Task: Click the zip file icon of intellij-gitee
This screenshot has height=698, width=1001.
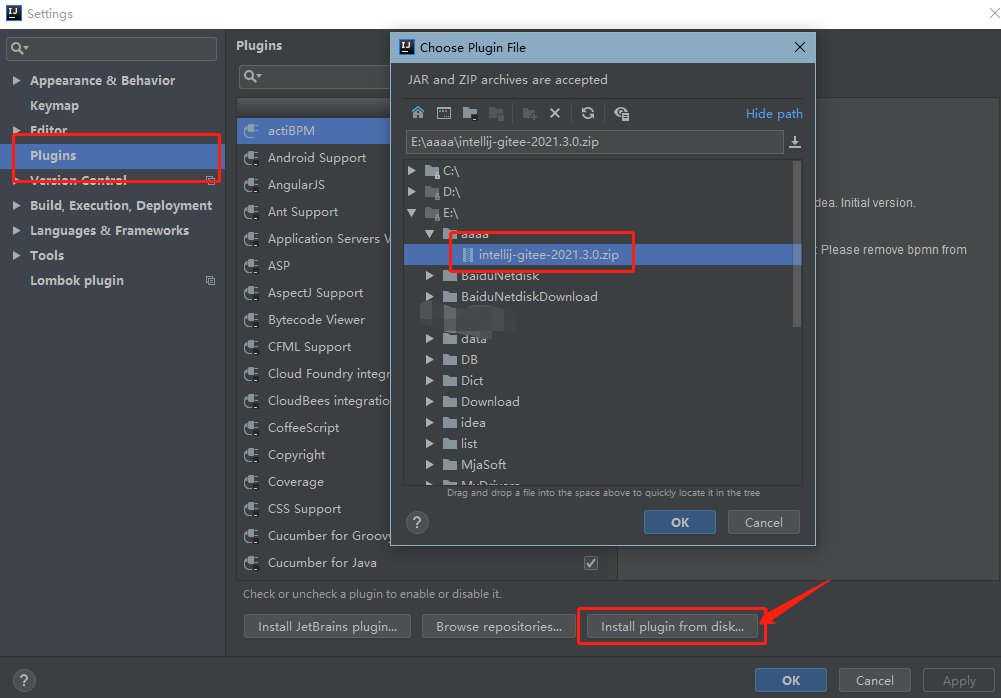Action: (x=467, y=255)
